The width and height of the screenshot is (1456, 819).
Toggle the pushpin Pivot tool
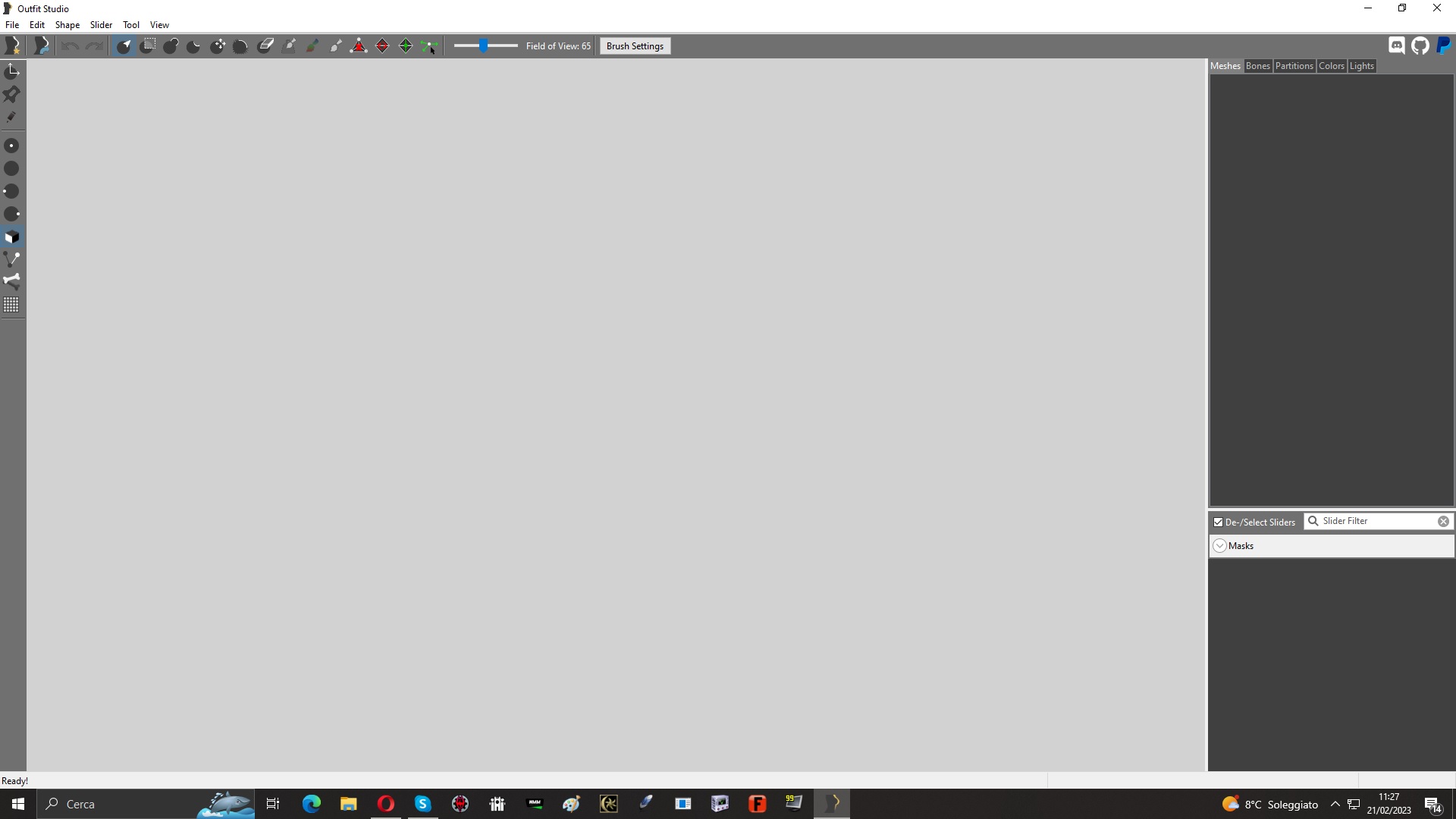(12, 94)
